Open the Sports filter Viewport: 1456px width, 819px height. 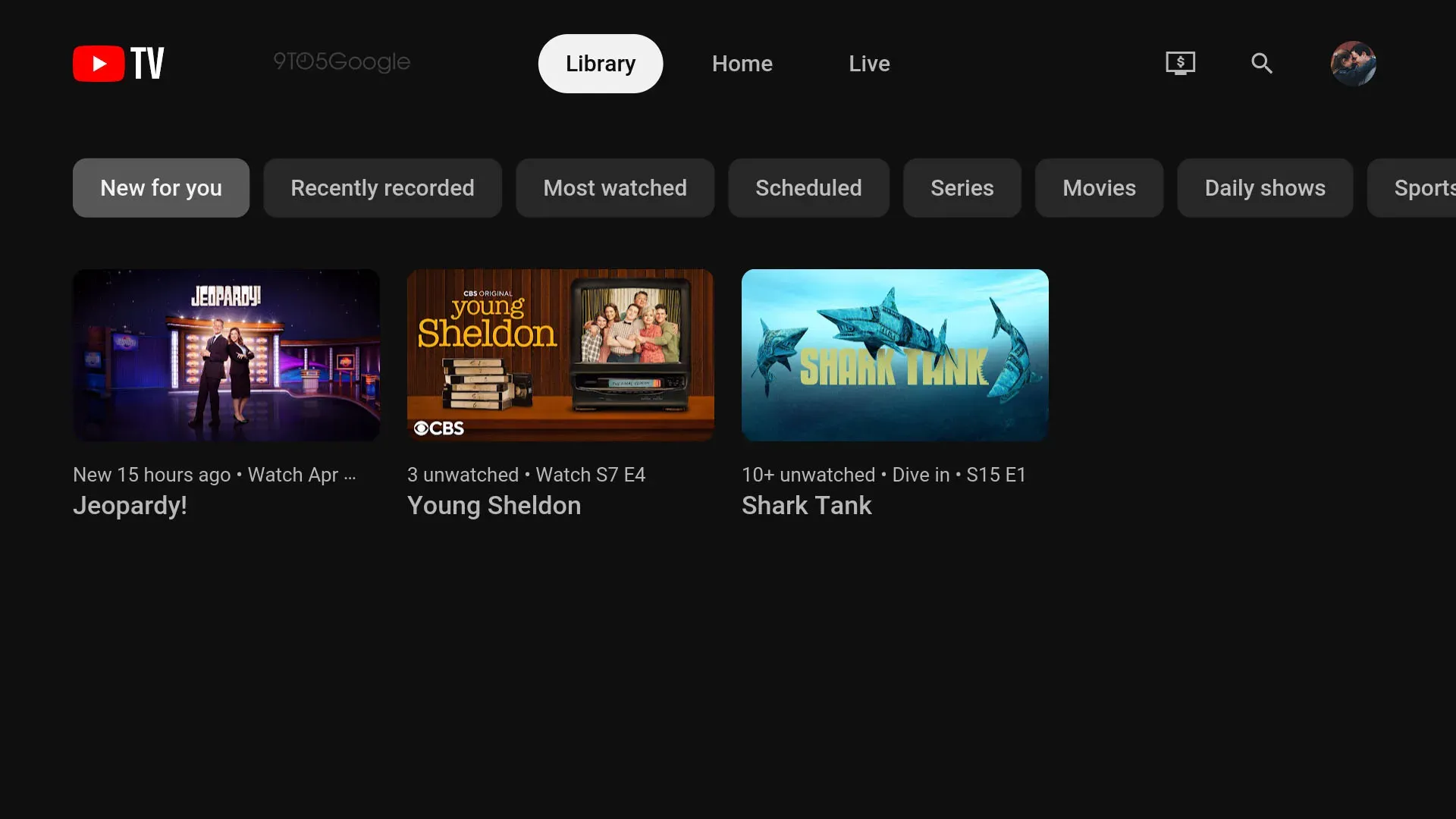[x=1426, y=187]
